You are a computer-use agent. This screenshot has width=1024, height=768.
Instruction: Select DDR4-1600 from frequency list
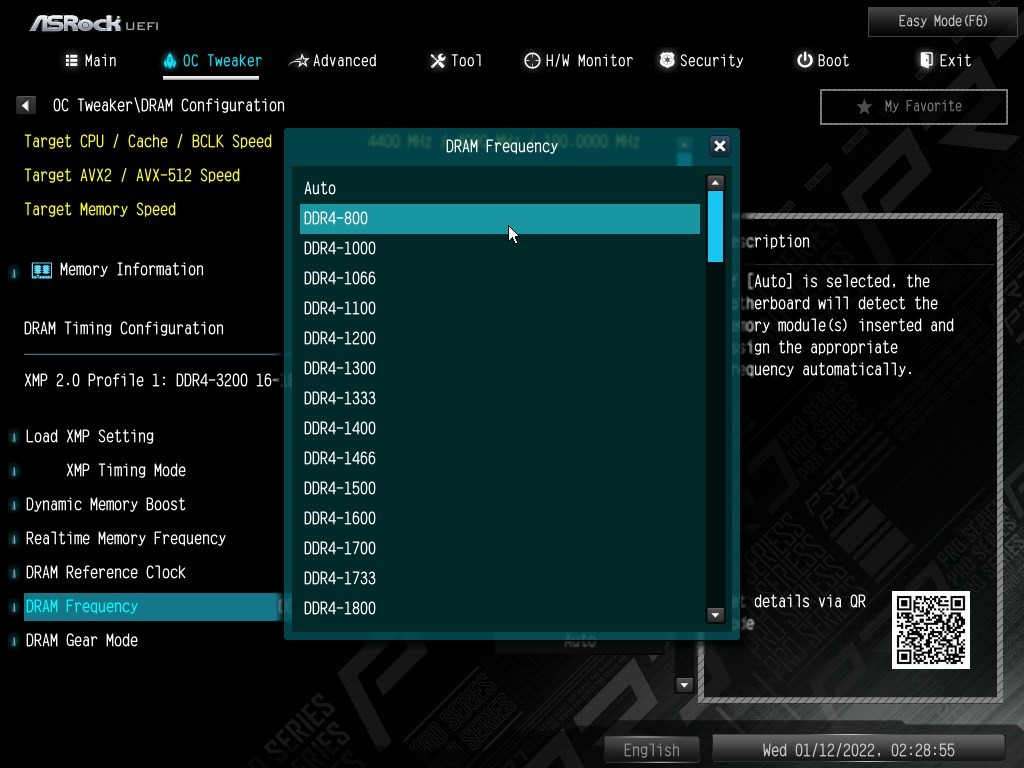pyautogui.click(x=340, y=518)
